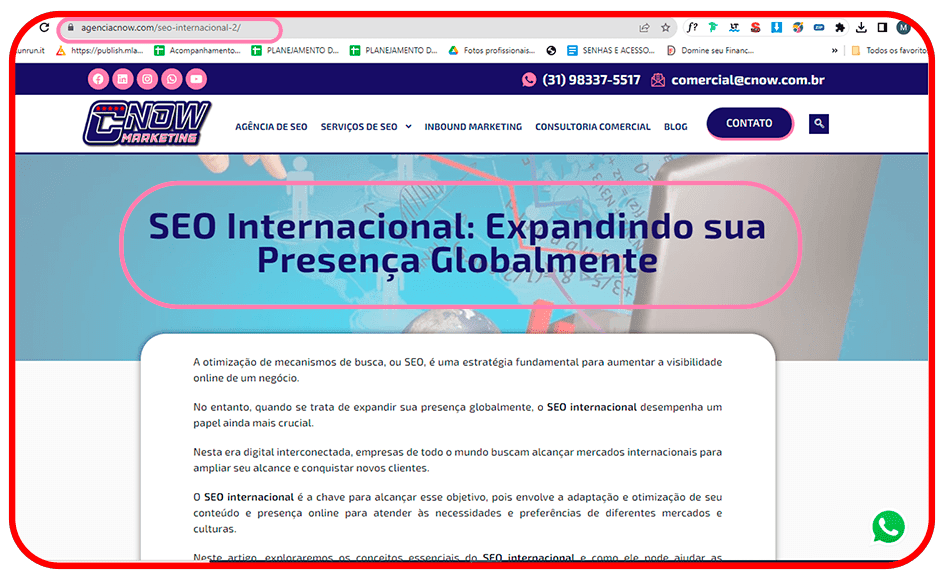Open the site search magnifier icon
947x572 pixels.
coord(818,124)
